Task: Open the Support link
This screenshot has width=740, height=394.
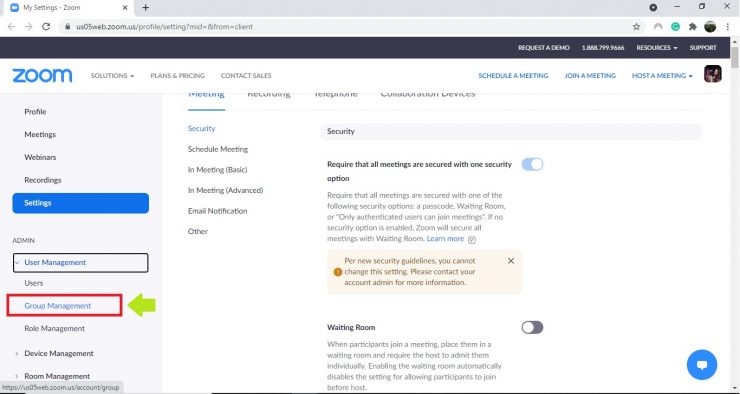Action: pos(703,48)
